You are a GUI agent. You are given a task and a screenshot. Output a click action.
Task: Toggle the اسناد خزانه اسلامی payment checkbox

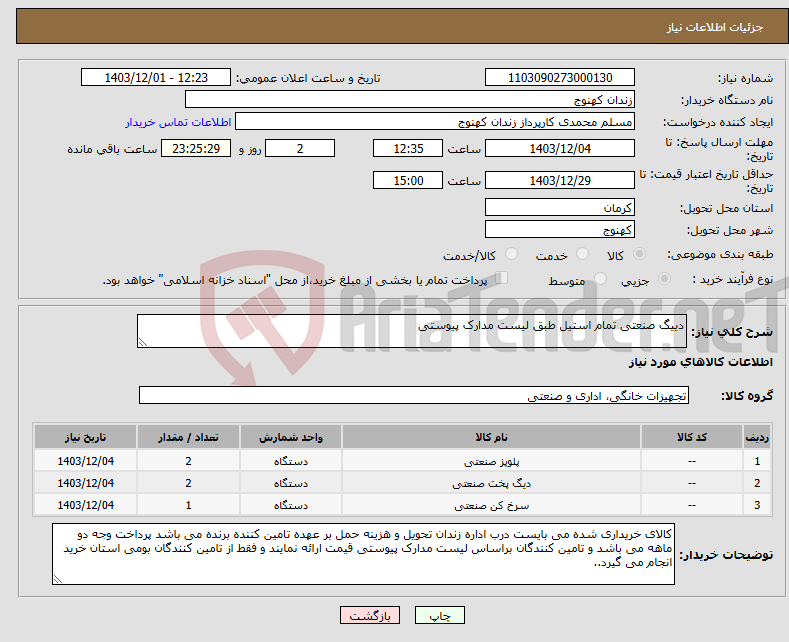click(x=502, y=277)
